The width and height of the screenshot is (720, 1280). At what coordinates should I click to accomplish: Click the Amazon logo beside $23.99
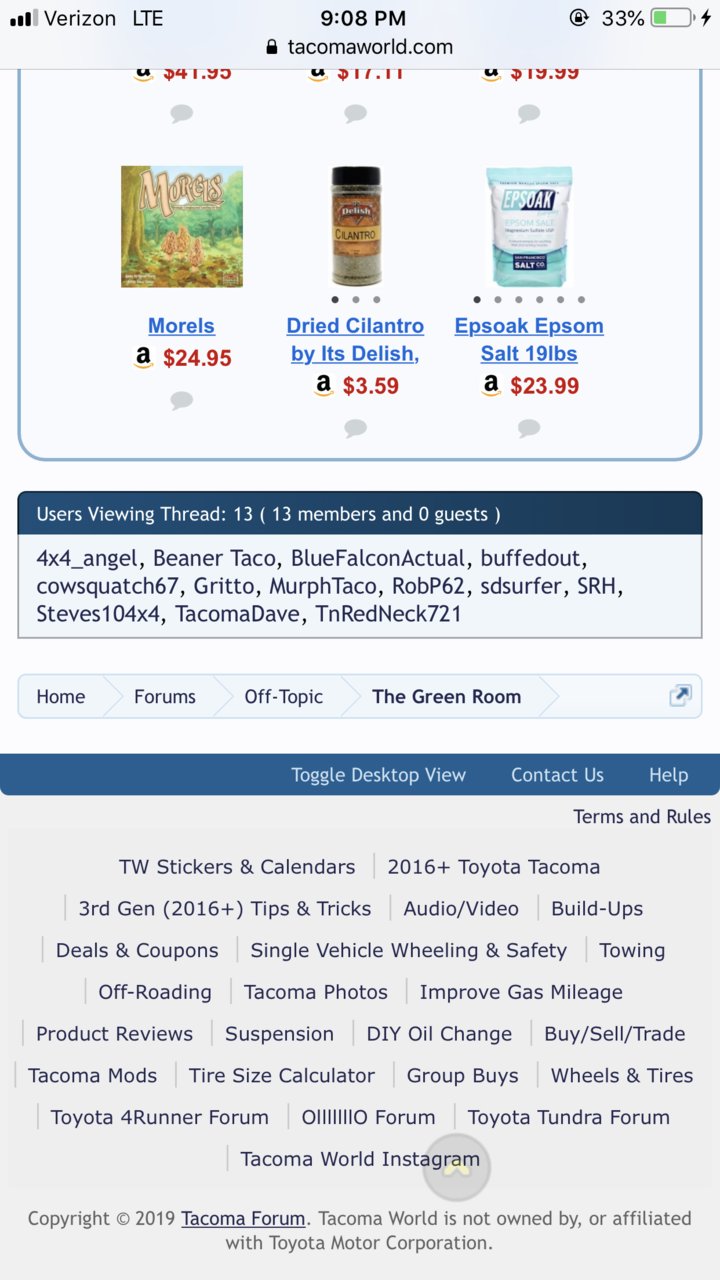pyautogui.click(x=490, y=385)
